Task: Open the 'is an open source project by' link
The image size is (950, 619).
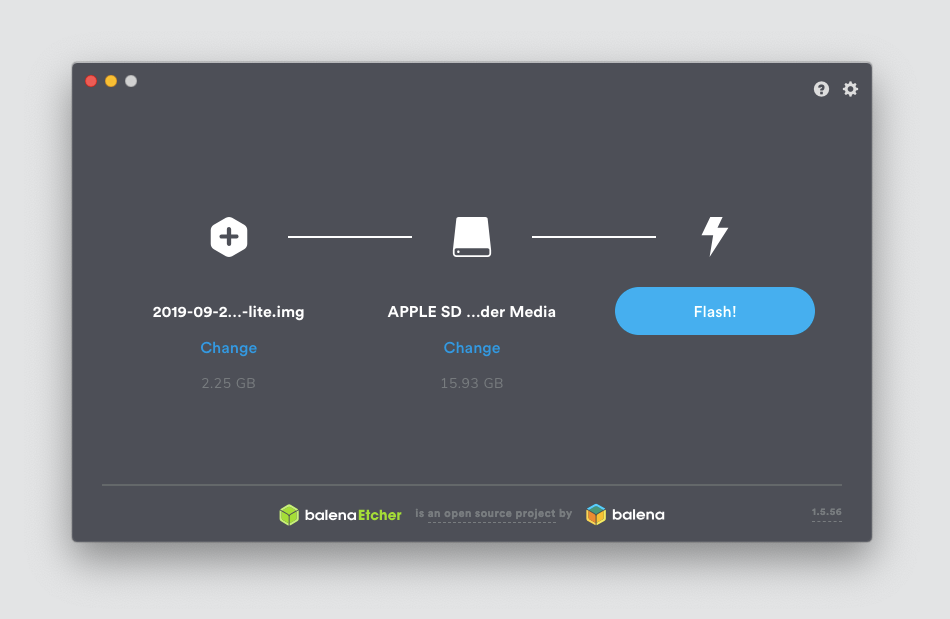Action: tap(493, 514)
